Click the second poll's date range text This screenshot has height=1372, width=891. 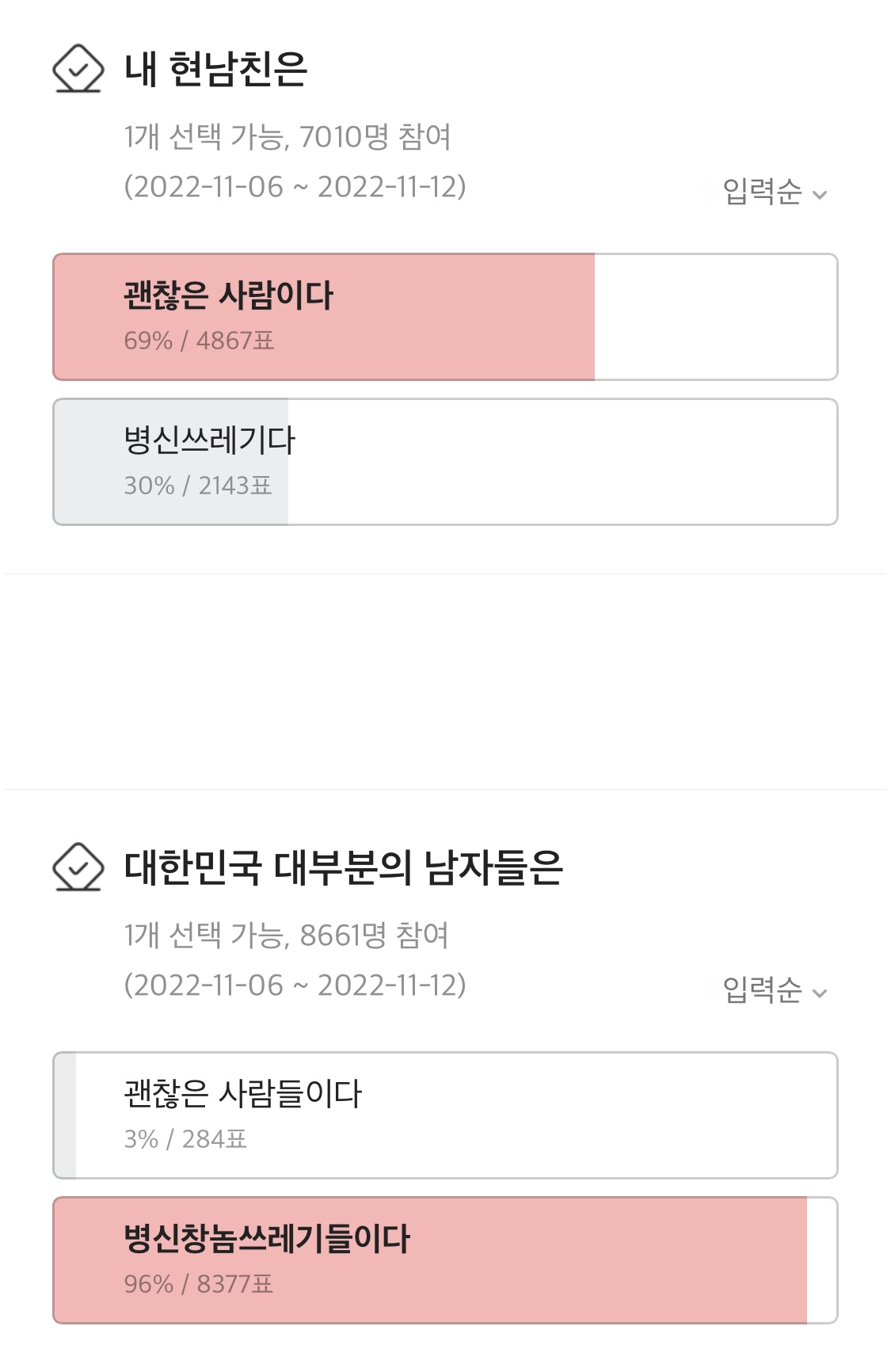click(x=295, y=985)
